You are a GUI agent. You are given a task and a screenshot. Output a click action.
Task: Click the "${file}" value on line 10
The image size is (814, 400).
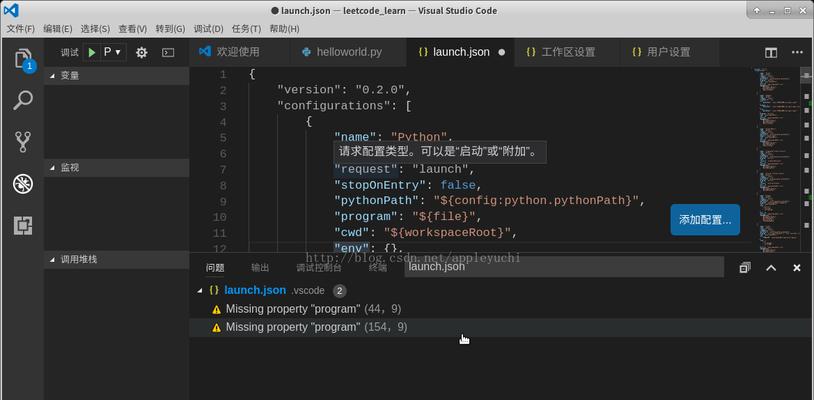coord(443,217)
